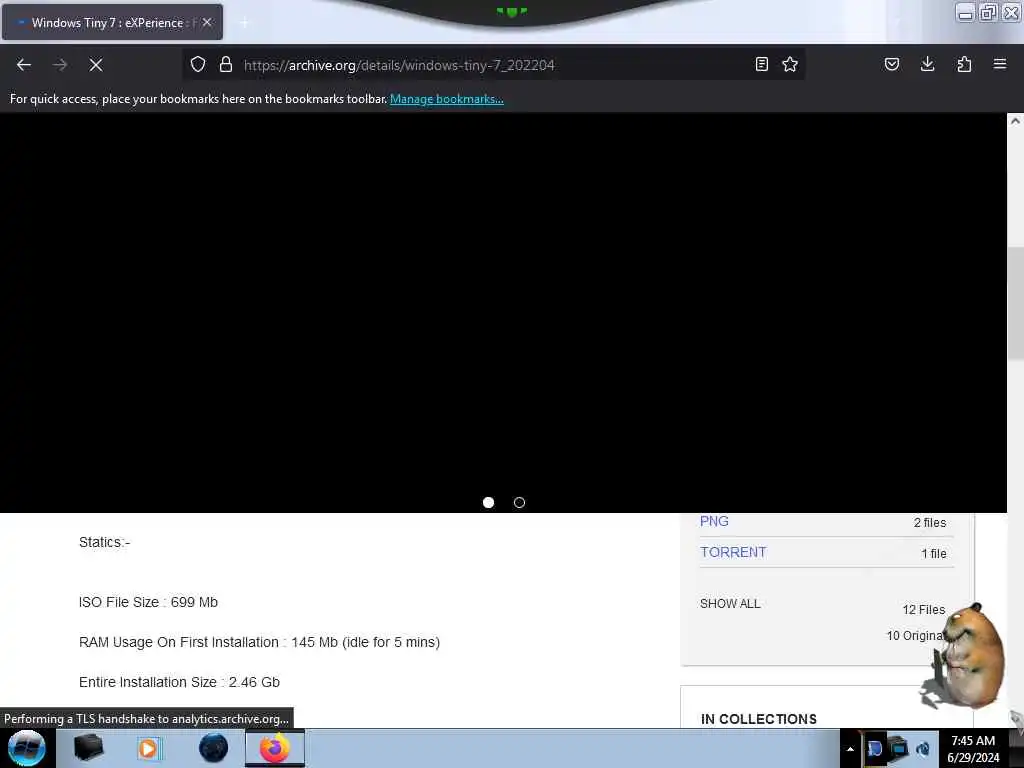Click SHOW ALL files
This screenshot has width=1024, height=768.
[x=730, y=603]
